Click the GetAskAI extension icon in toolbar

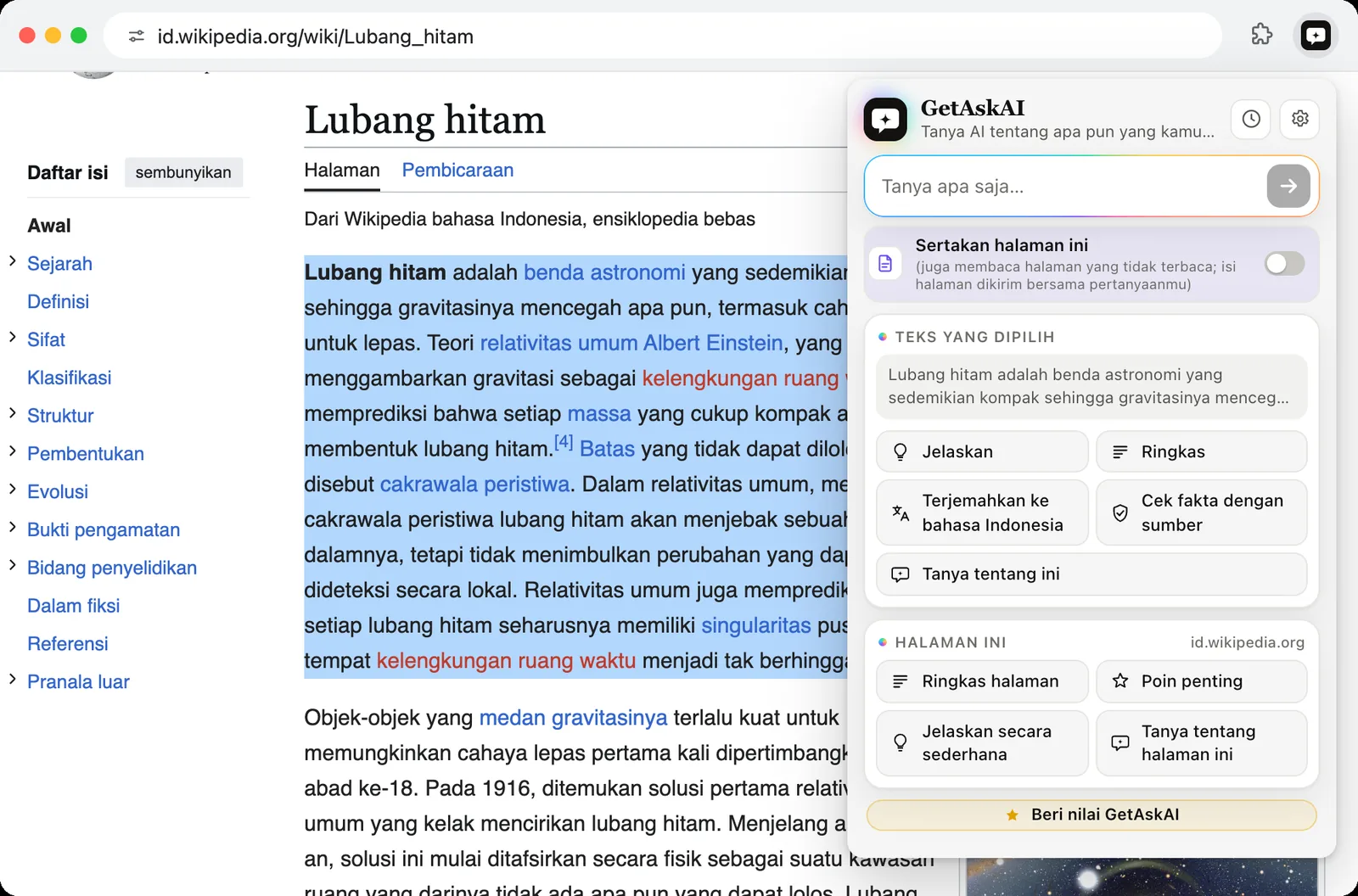point(1316,36)
